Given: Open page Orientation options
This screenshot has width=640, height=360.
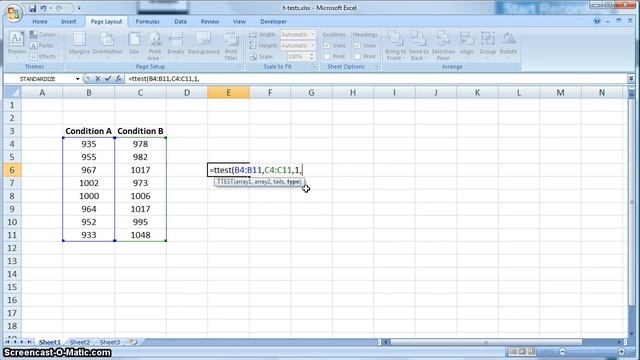Looking at the screenshot, I should coord(107,44).
